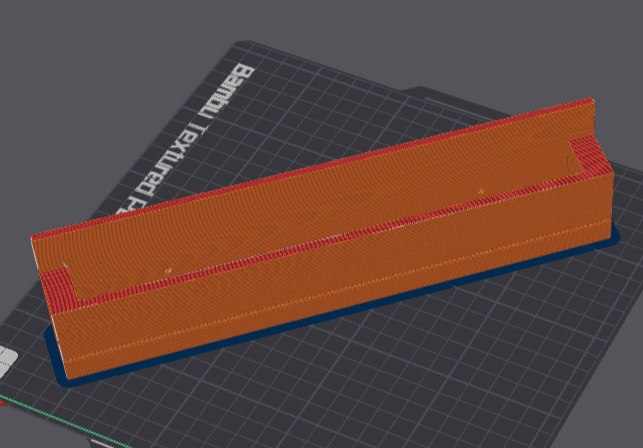Viewport: 643px width, 448px height.
Task: Click the blue brim at the model's right corner
Action: [615, 235]
